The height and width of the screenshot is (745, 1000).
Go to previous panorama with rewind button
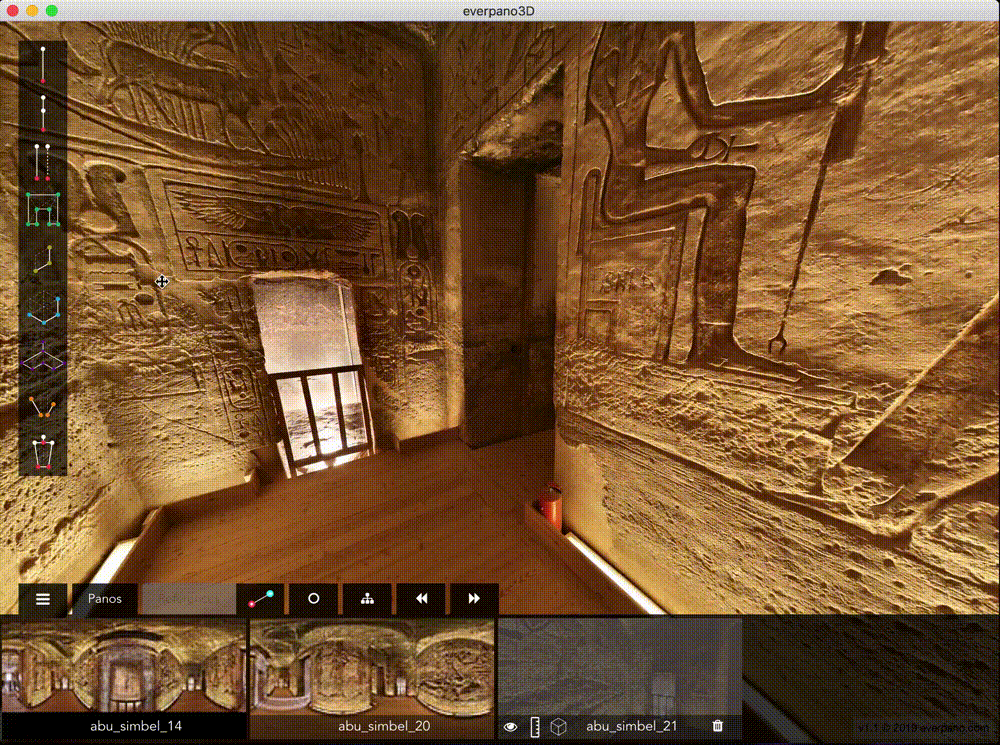coord(422,599)
